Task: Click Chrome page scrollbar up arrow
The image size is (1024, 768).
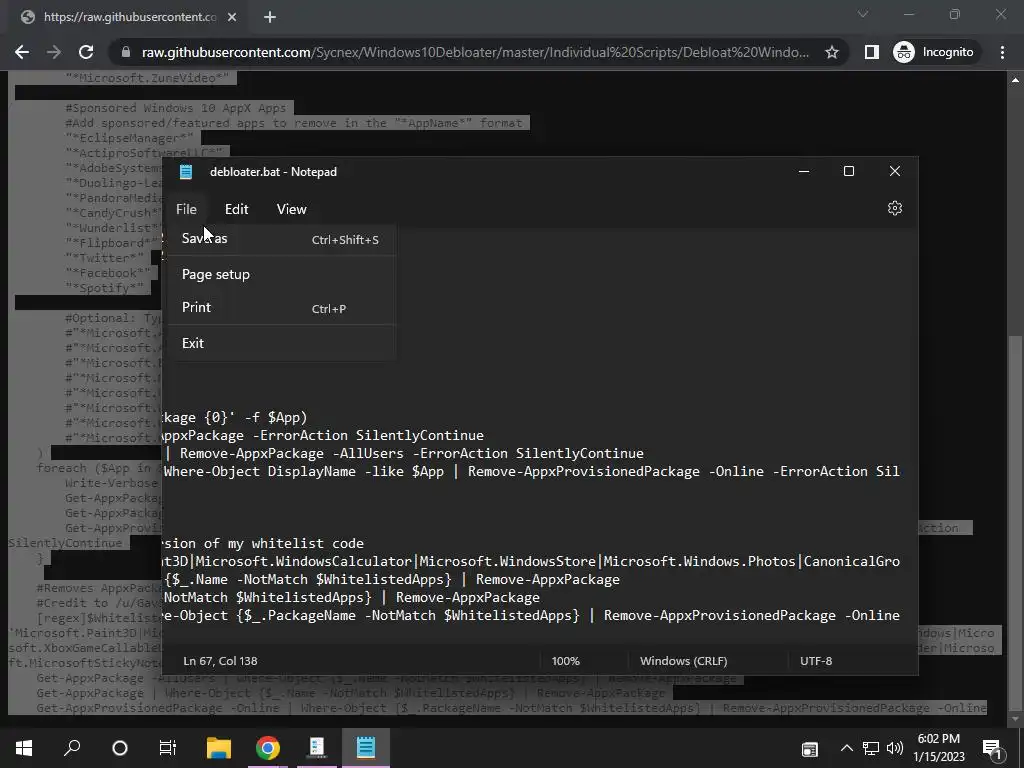Action: 1015,80
